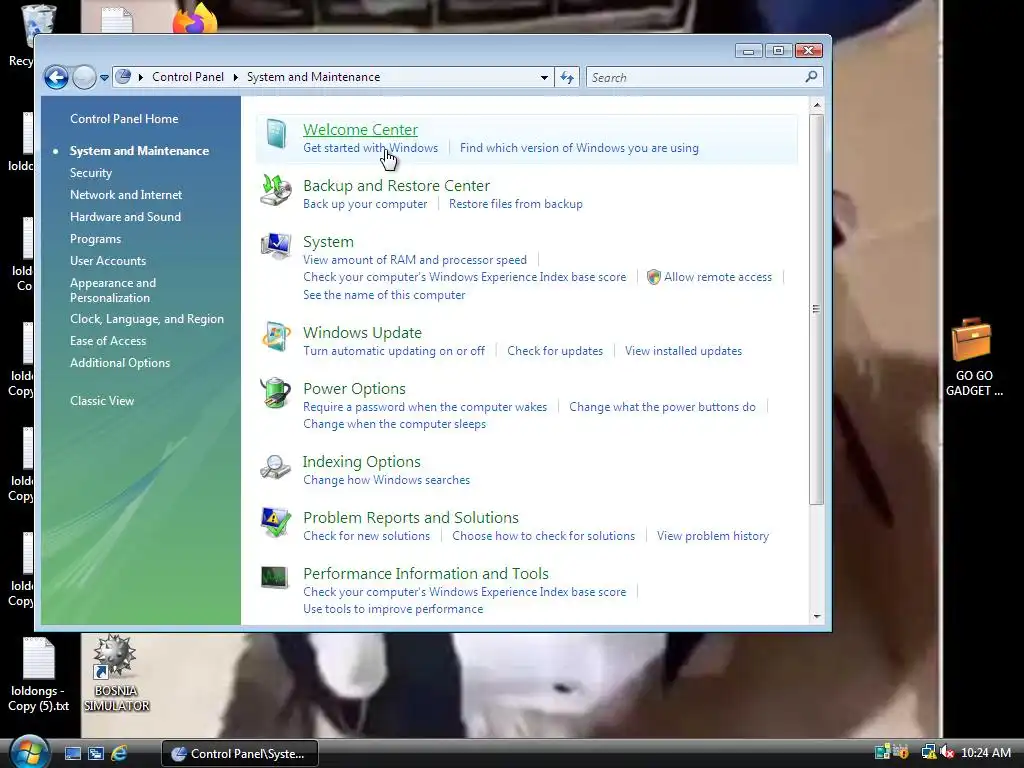Click into the Search field

click(696, 78)
